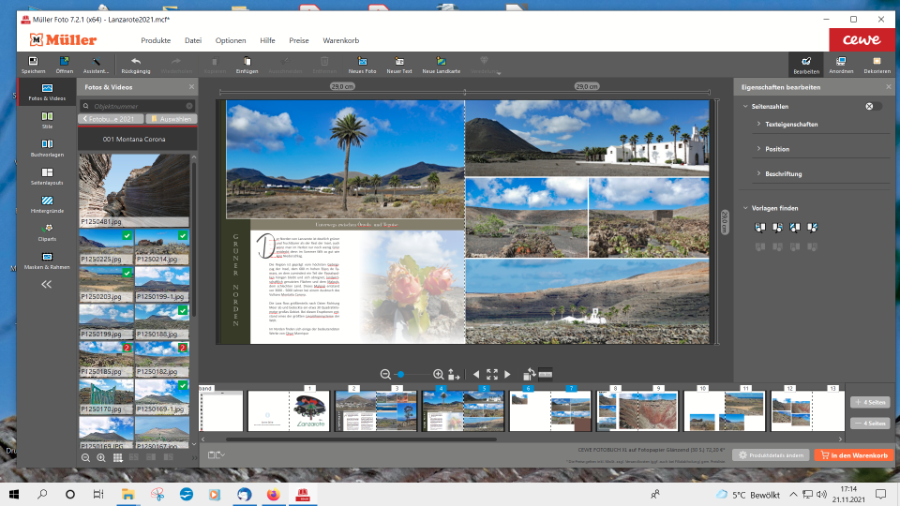Expand the Texteigenschaften section
This screenshot has width=900, height=506.
(791, 124)
